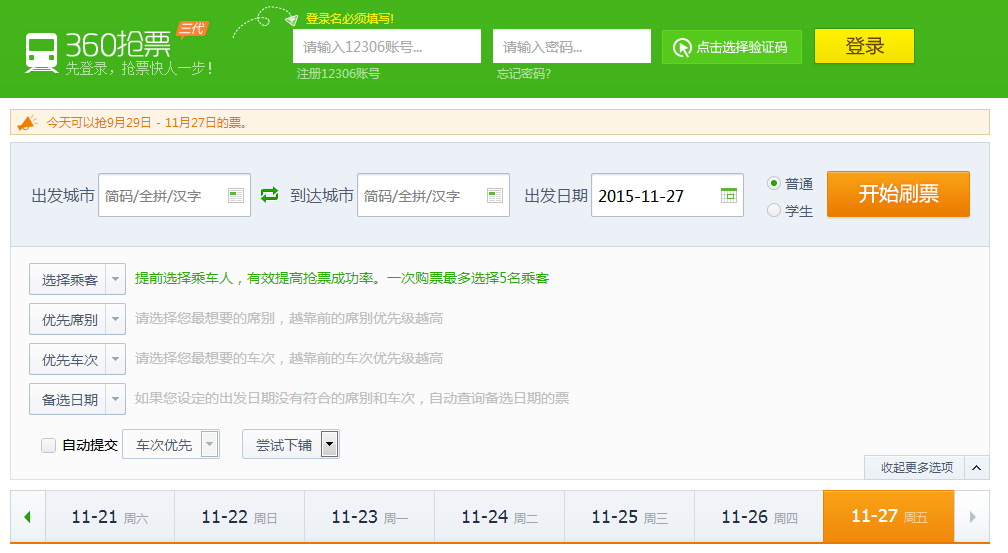Select the 学生 ticket type radio
The width and height of the screenshot is (1008, 553).
click(774, 210)
